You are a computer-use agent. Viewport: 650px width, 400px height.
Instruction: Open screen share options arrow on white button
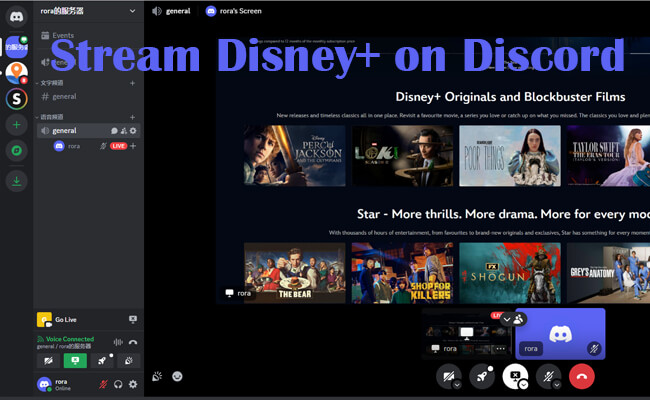coord(524,385)
